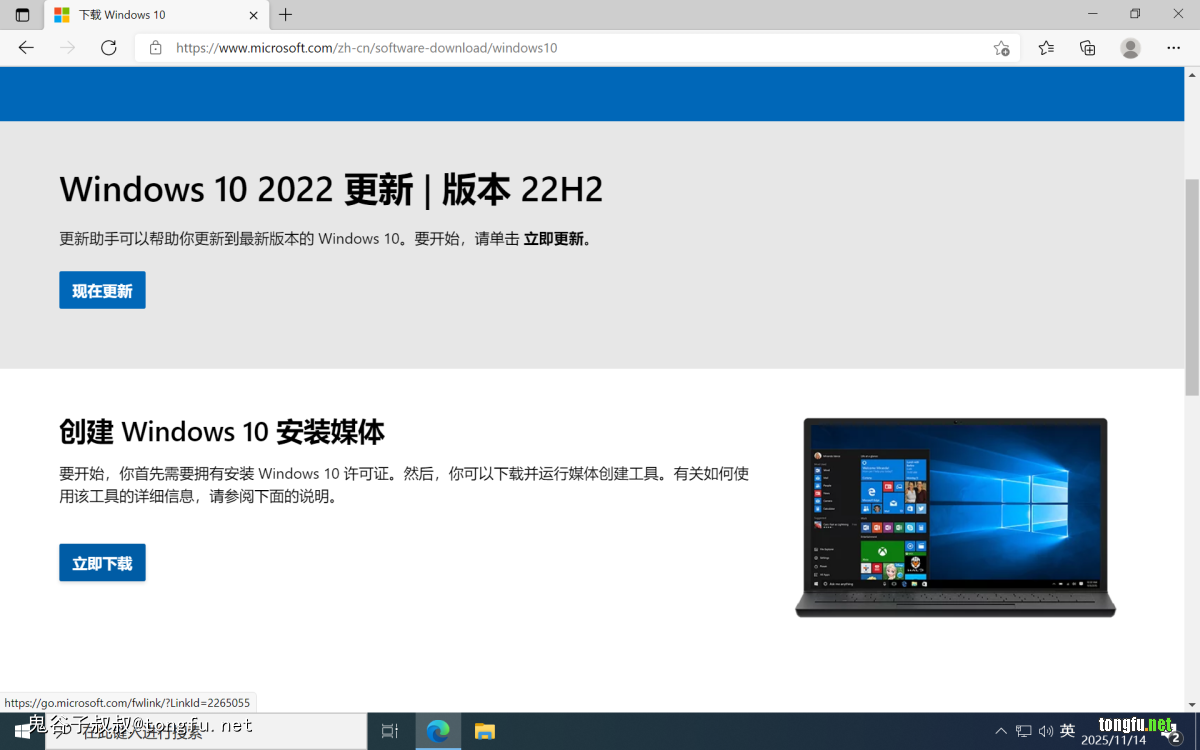Viewport: 1200px width, 750px height.
Task: Expand the hidden system tray icons
Action: (x=1001, y=731)
